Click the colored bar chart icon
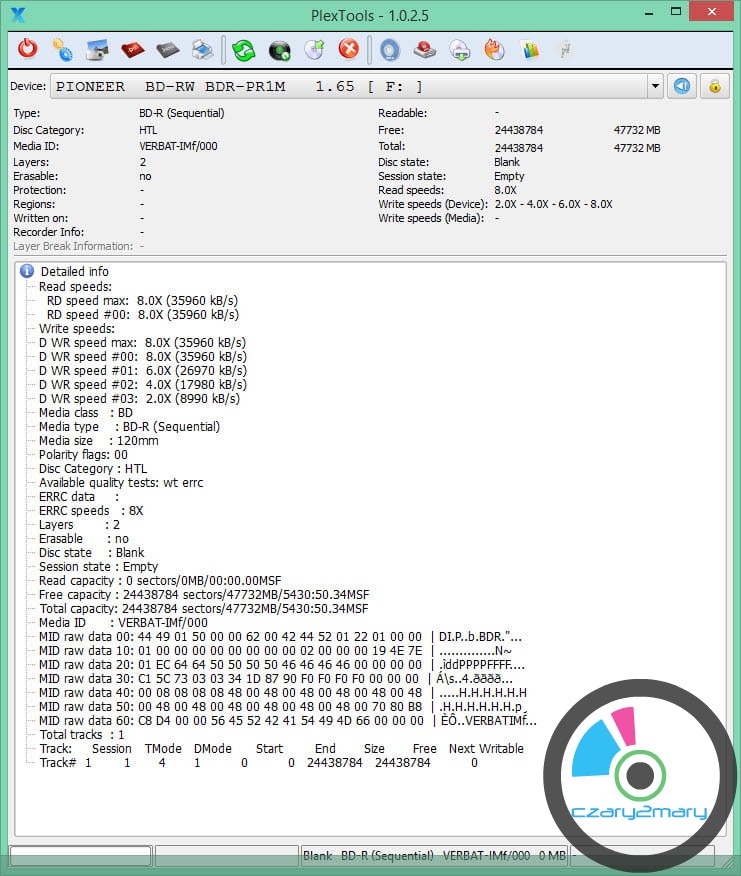Viewport: 741px width, 876px height. 530,49
